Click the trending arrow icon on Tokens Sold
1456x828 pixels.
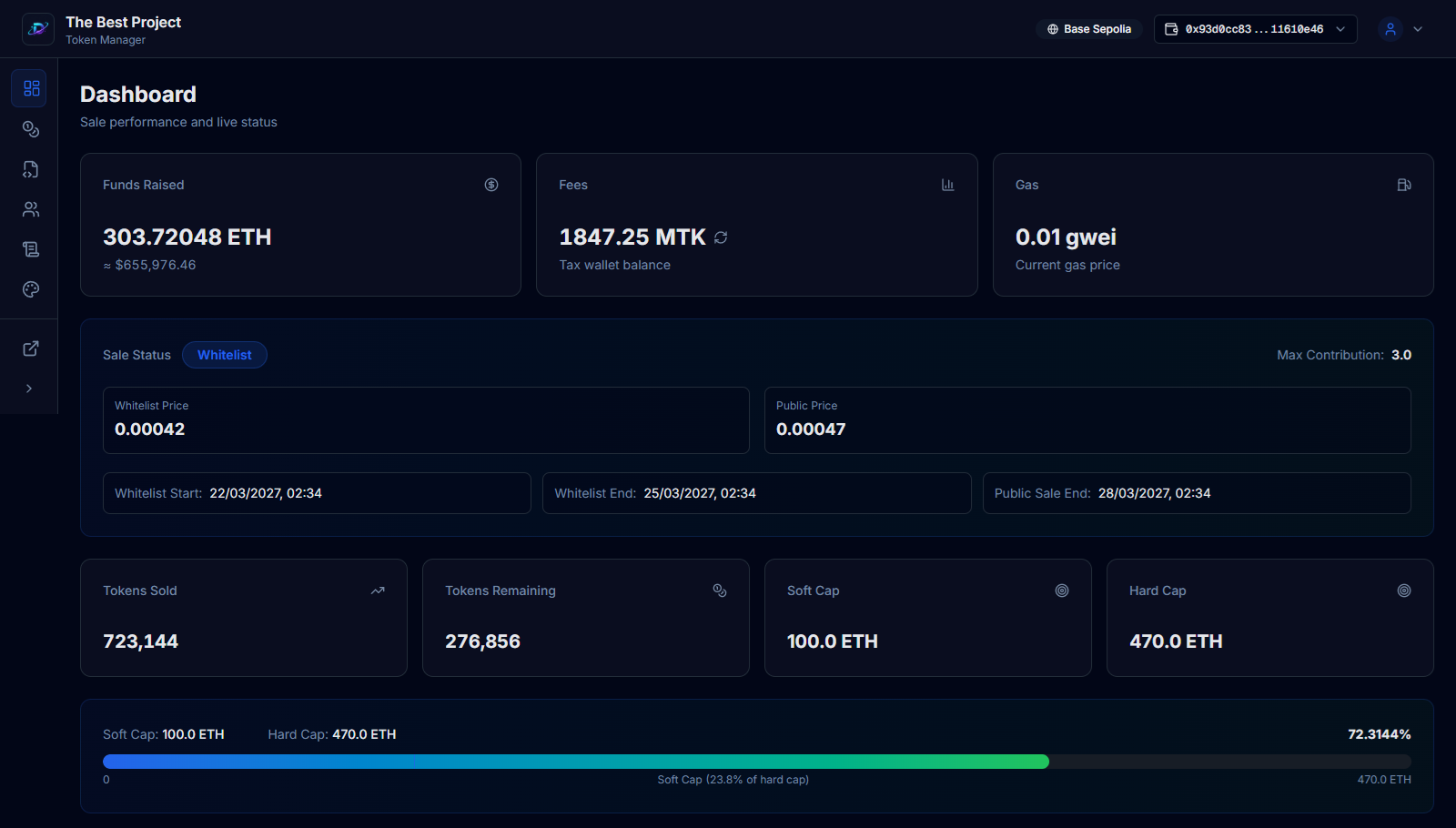pos(378,591)
